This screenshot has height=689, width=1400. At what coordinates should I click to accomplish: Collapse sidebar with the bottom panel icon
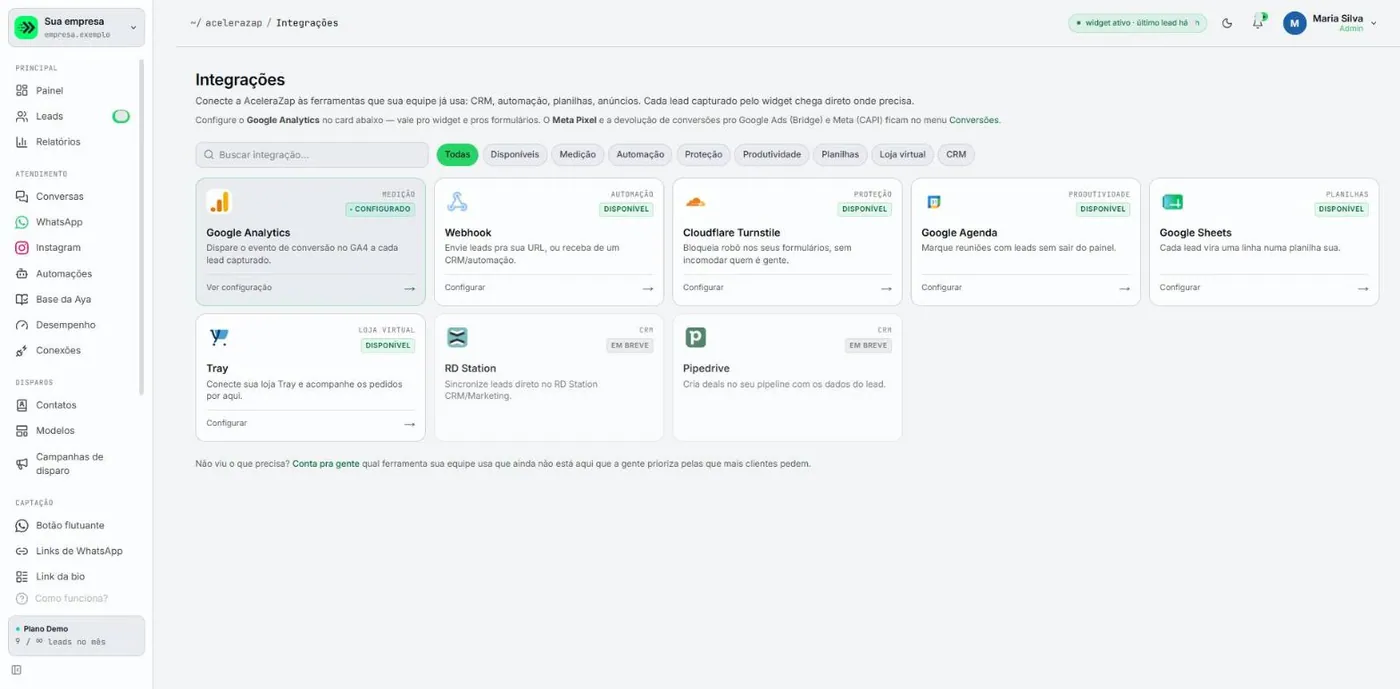pyautogui.click(x=16, y=670)
